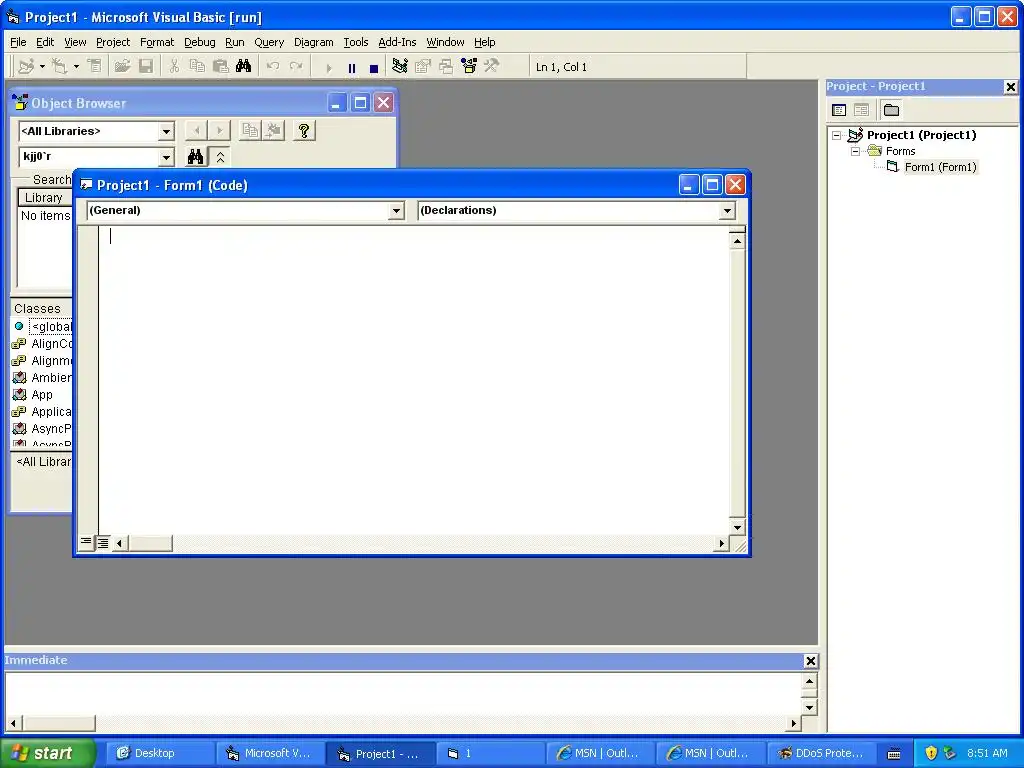Click the Copy icon in main toolbar
The height and width of the screenshot is (768, 1024).
click(x=197, y=67)
